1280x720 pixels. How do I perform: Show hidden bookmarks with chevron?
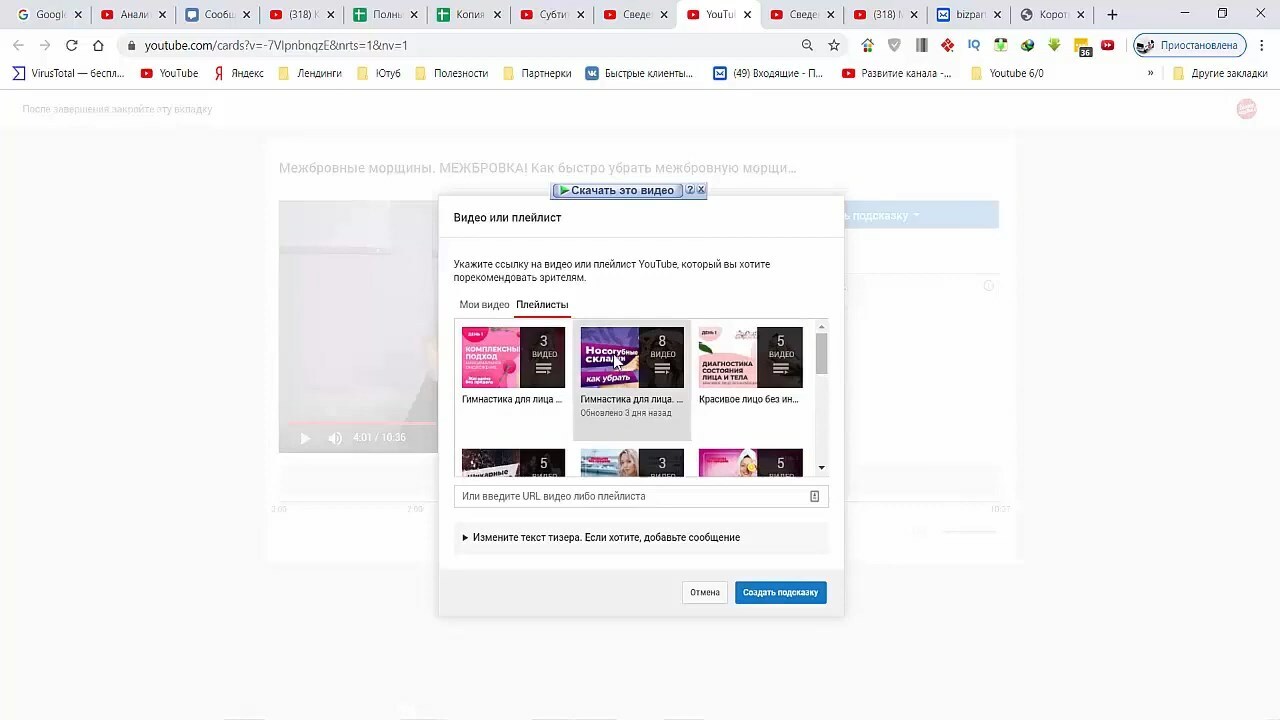click(x=1150, y=73)
